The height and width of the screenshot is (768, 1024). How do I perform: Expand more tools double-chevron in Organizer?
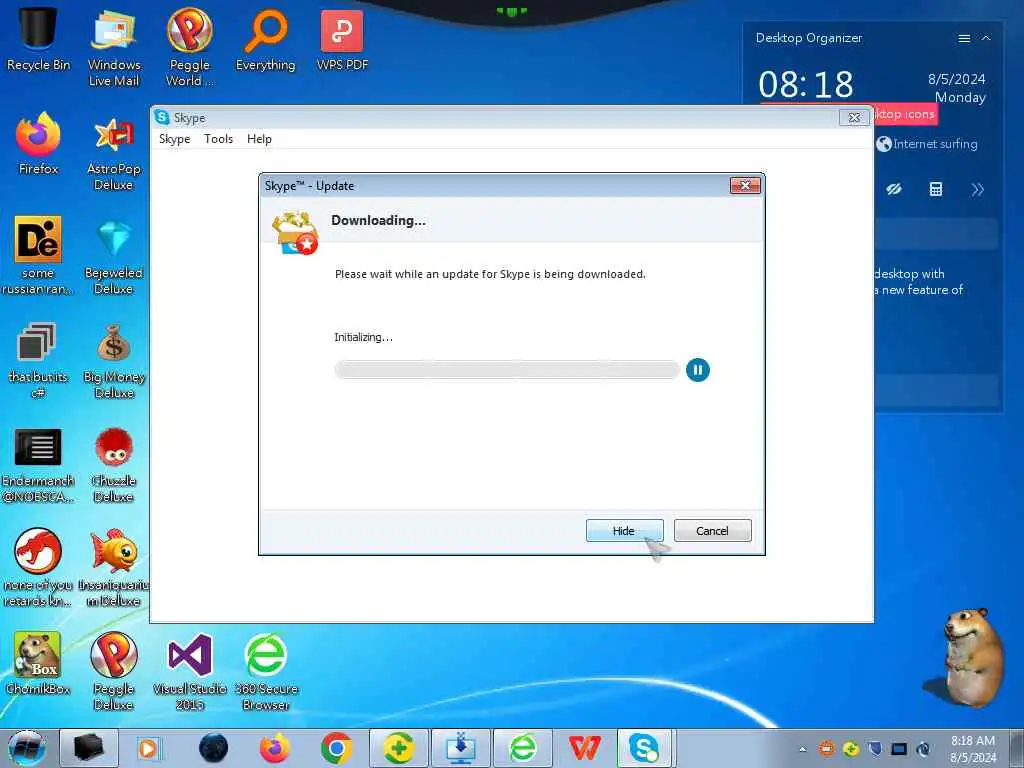(978, 189)
